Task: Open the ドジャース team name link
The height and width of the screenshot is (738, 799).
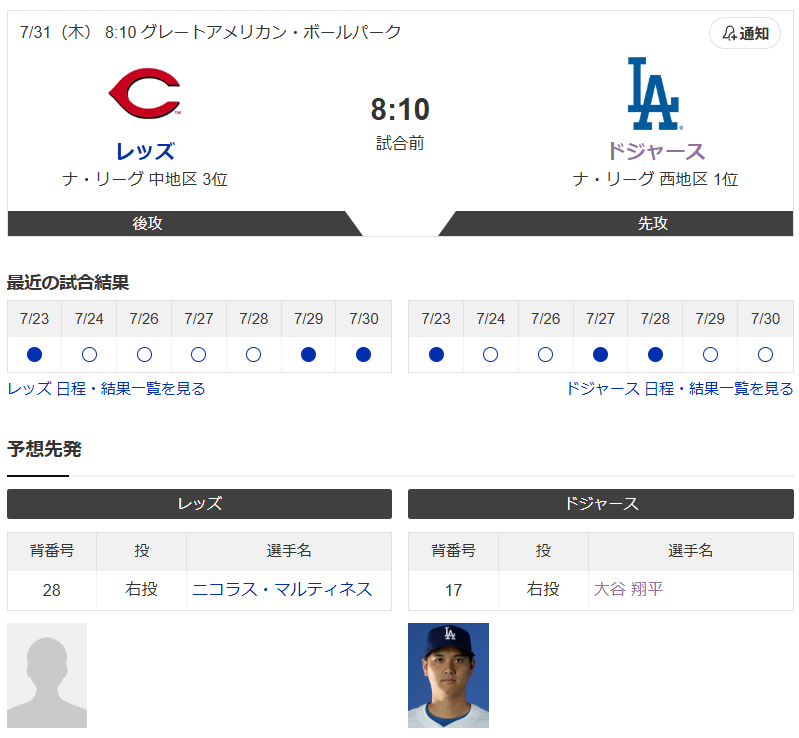Action: pyautogui.click(x=655, y=151)
